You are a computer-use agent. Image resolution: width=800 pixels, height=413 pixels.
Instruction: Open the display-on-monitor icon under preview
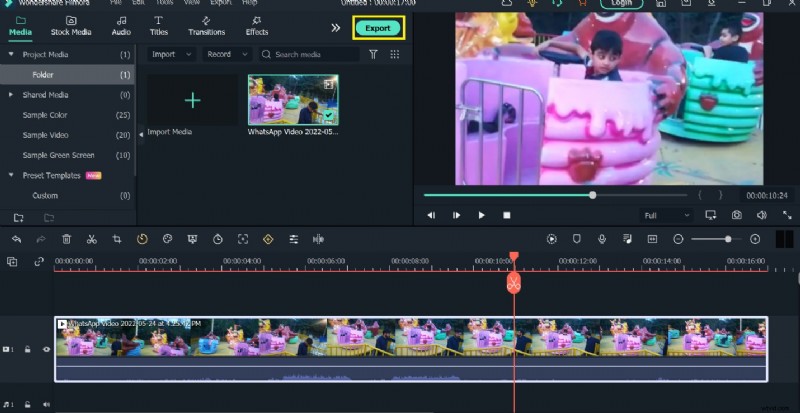711,215
